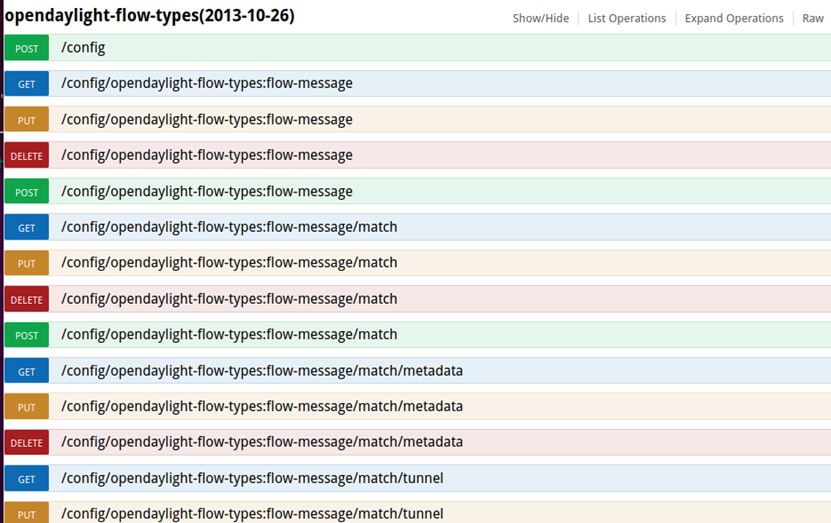Screen dimensions: 831x523
Task: Open the POST flow-message/match path link
Action: [x=229, y=335]
